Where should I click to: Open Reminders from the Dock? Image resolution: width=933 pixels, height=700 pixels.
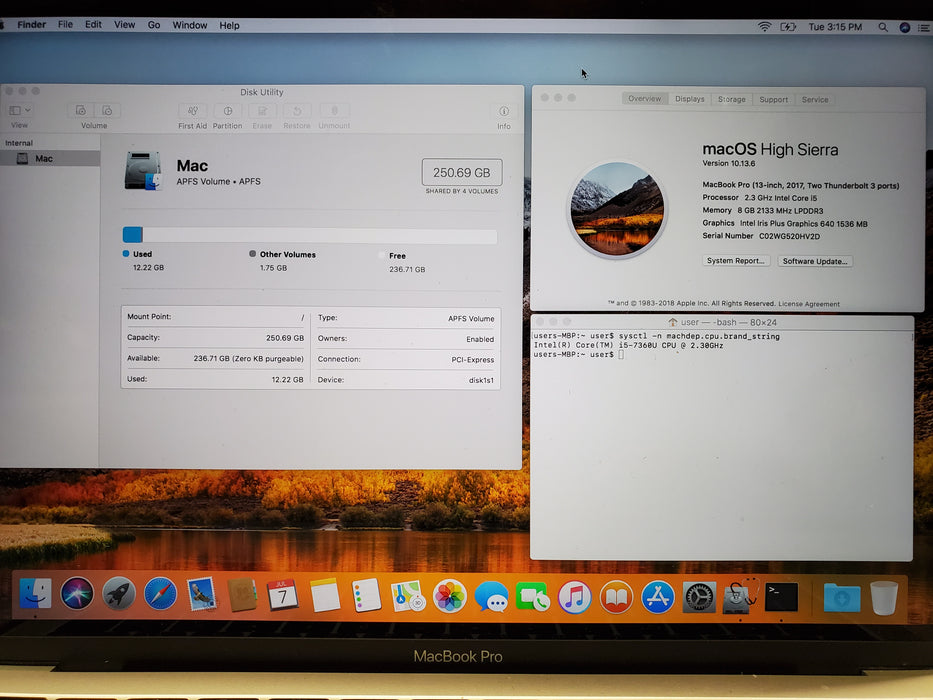(366, 595)
